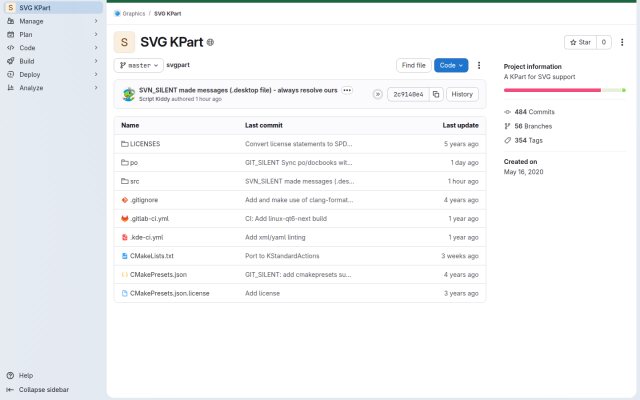Click the SVG KPart breadcrumb
Image resolution: width=640 pixels, height=400 pixels.
click(167, 13)
